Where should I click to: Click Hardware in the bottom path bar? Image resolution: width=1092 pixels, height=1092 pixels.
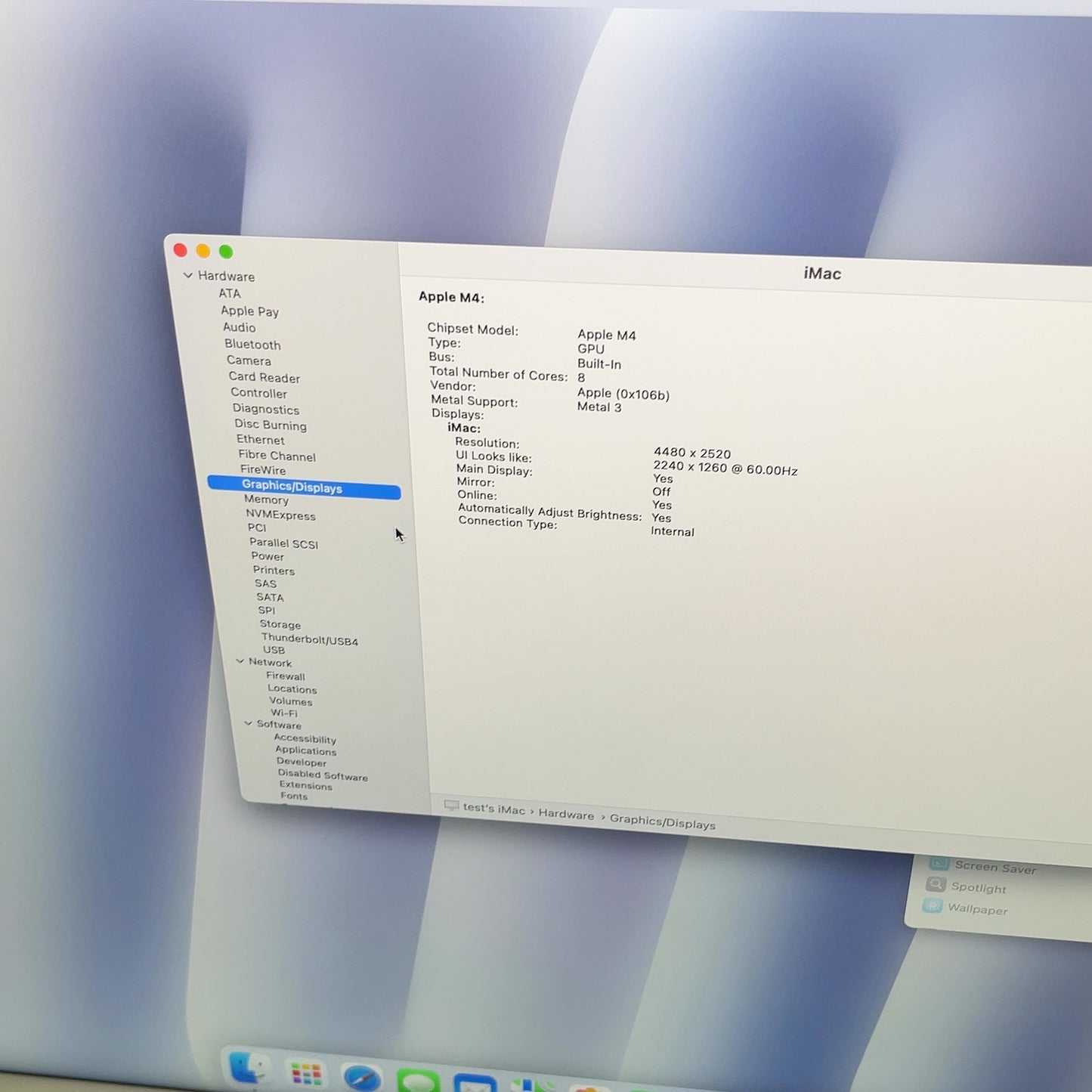point(566,814)
